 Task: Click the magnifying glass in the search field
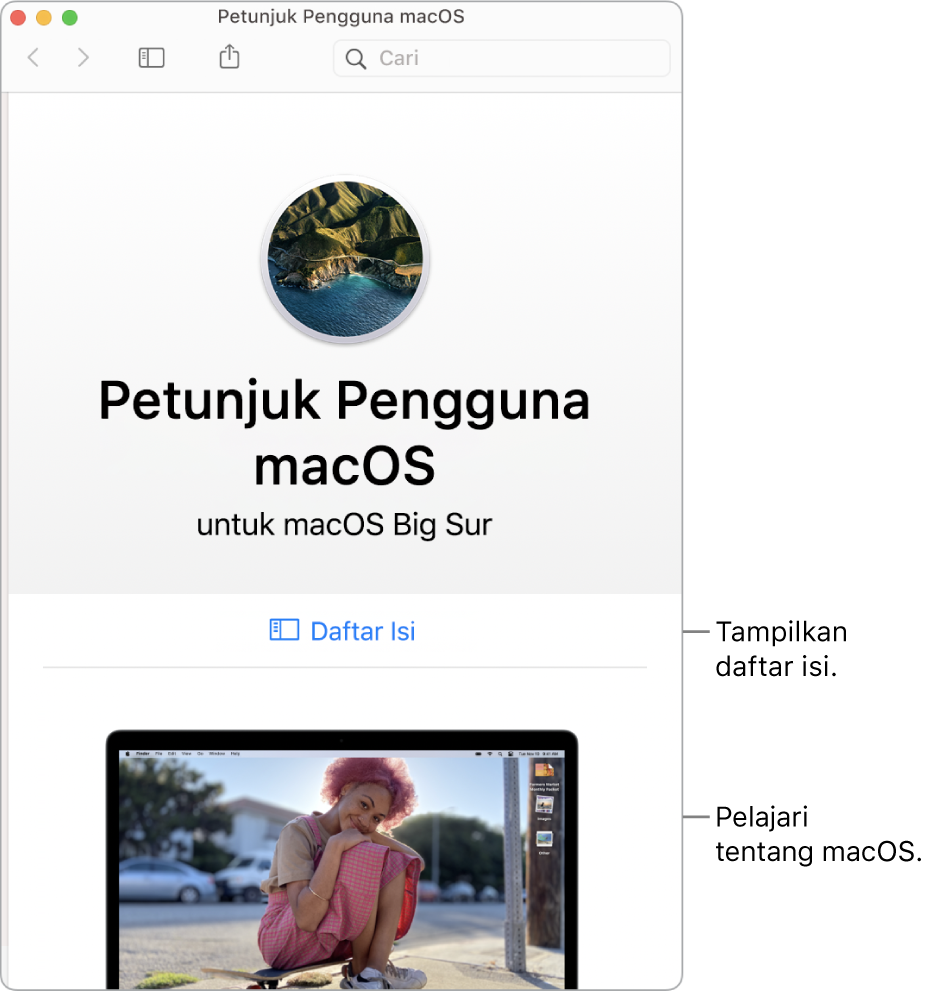pos(356,58)
